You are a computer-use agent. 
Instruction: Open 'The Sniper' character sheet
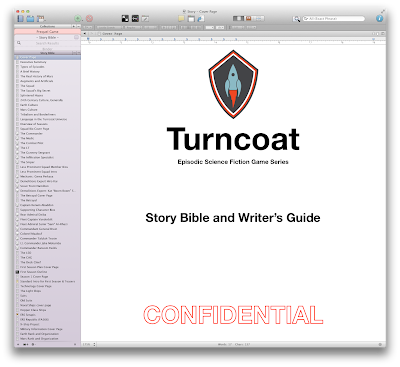click(27, 162)
